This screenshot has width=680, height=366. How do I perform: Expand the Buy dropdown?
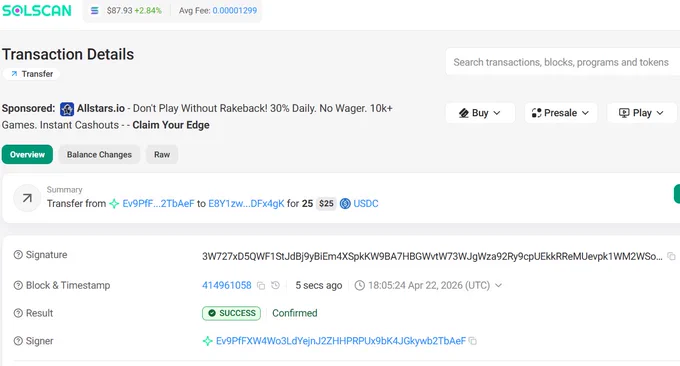[x=480, y=113]
